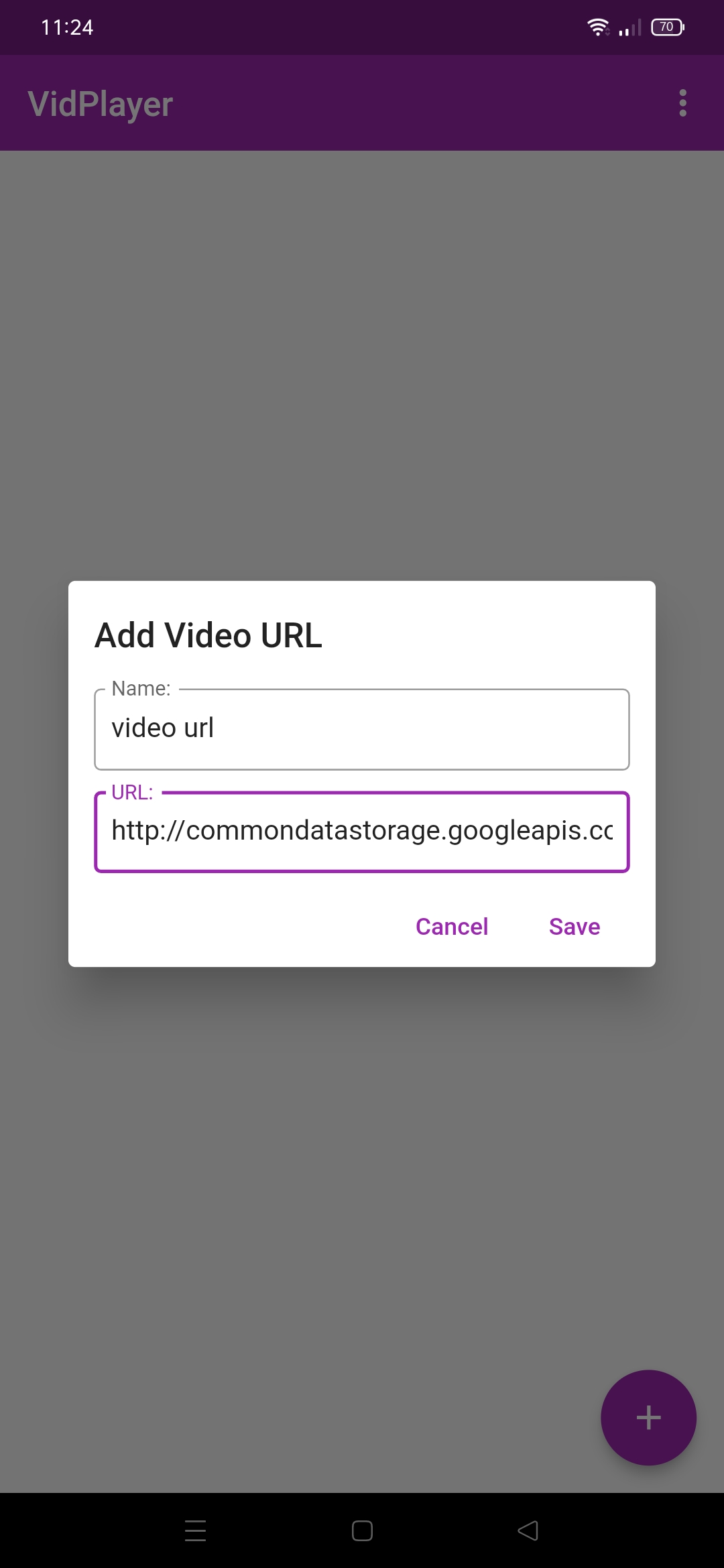Save the new video URL
This screenshot has width=724, height=1568.
(x=575, y=927)
